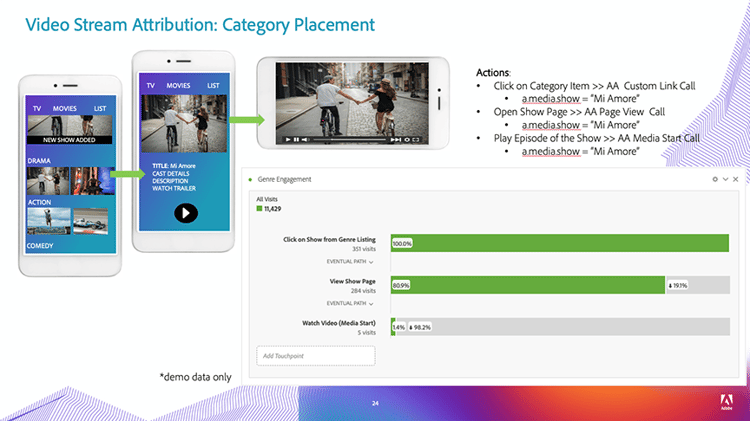The image size is (750, 421).
Task: Click Watch Video (Media Start) touchpoint label
Action: pos(339,323)
